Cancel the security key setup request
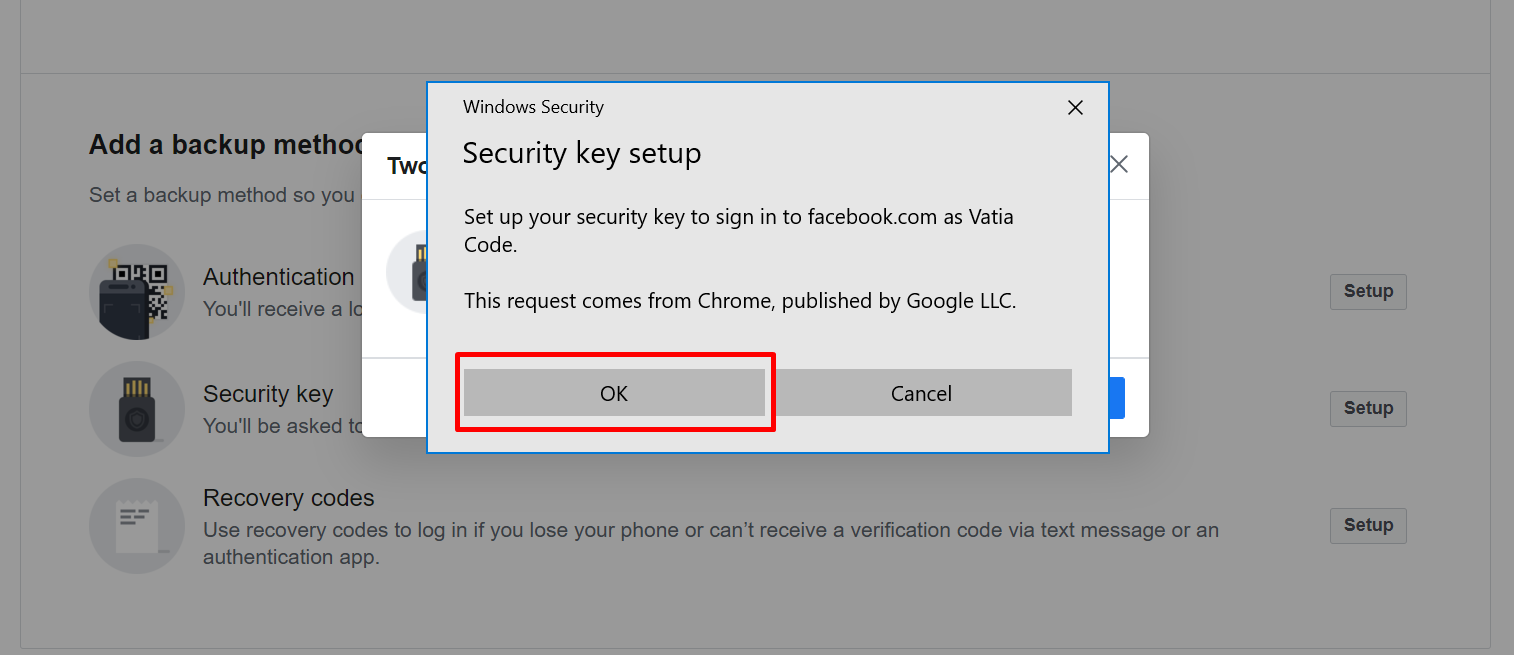The width and height of the screenshot is (1514, 655). (x=921, y=393)
